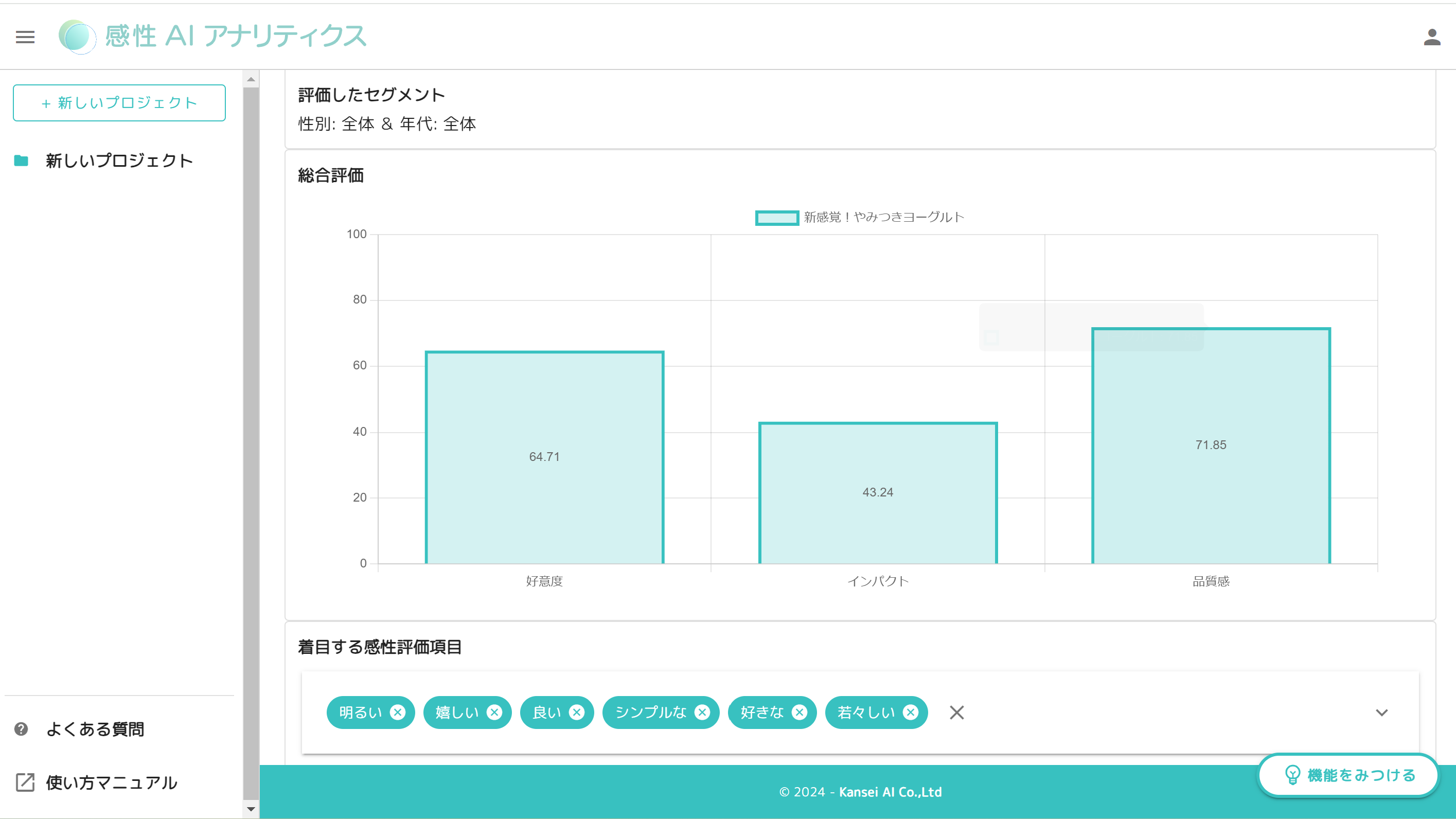Open 使い方マニュアル link
This screenshot has width=1456, height=819.
click(x=111, y=783)
